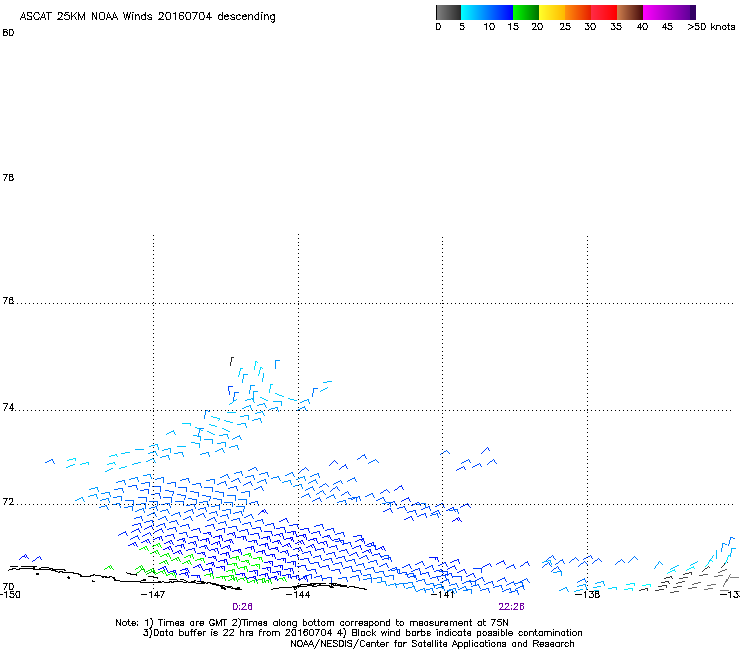The image size is (740, 650).
Task: Pick the yellow 20-25 knots legend segment
Action: click(552, 12)
